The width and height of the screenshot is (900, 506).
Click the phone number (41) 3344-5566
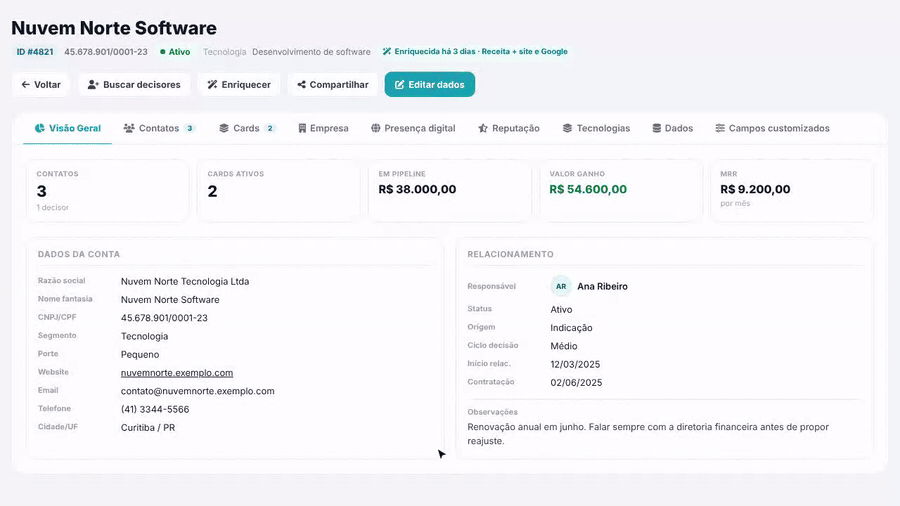tap(155, 410)
